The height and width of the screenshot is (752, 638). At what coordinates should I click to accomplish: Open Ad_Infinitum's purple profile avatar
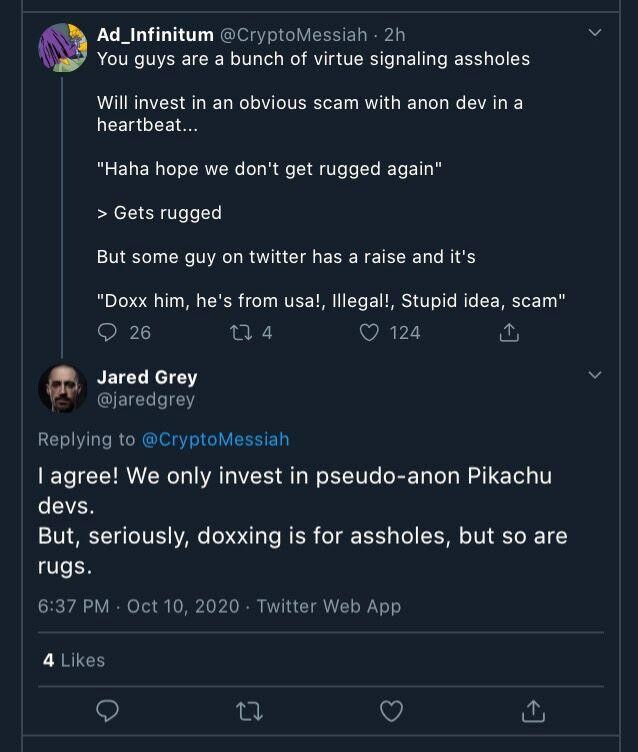62,47
